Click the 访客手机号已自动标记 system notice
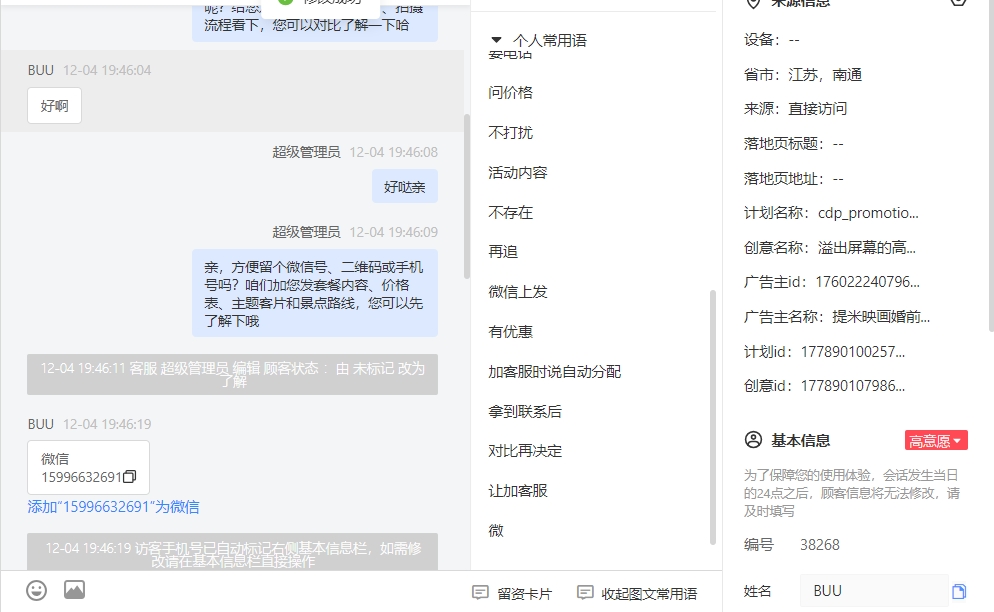This screenshot has height=612, width=994. click(x=233, y=552)
